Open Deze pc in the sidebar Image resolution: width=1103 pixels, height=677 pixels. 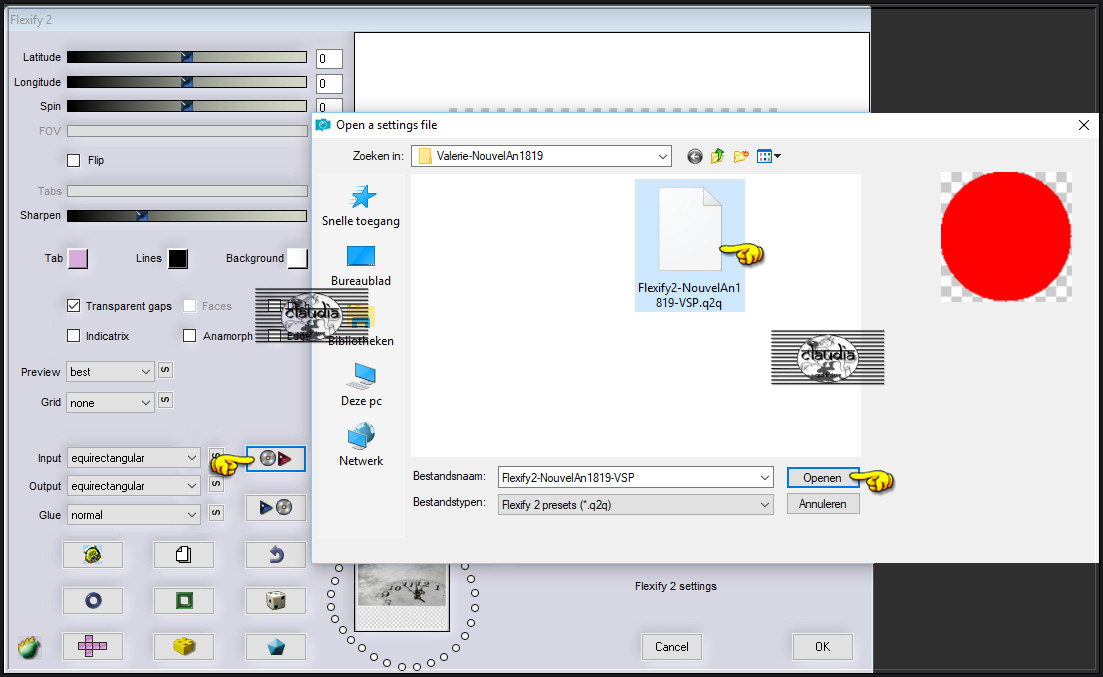point(361,386)
